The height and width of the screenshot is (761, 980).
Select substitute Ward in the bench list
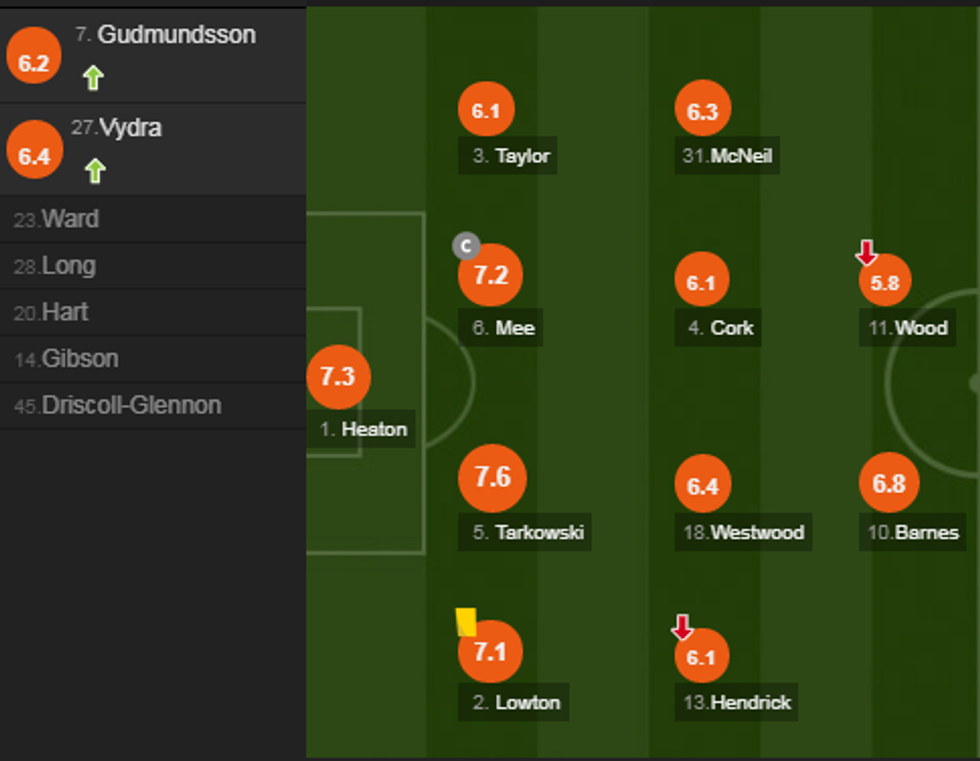point(70,219)
